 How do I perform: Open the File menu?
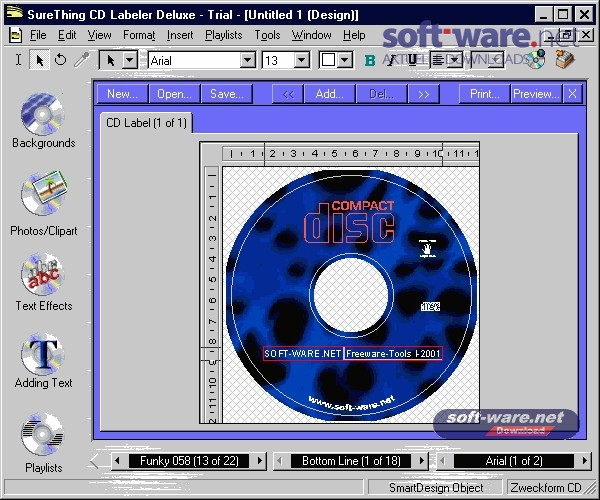pyautogui.click(x=38, y=35)
